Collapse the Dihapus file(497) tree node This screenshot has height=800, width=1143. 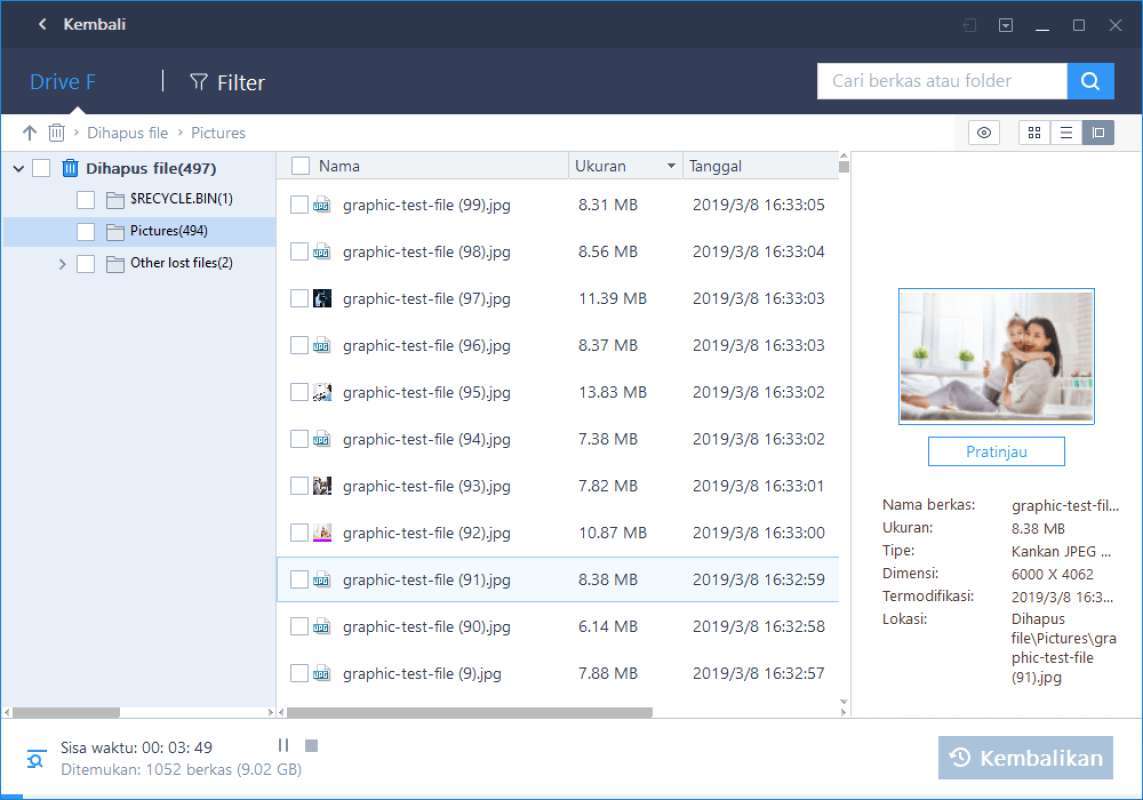pos(17,167)
